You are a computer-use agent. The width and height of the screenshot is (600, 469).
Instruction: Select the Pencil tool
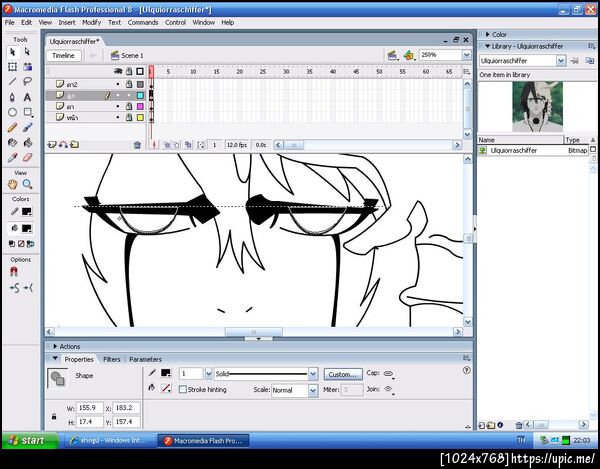pos(12,127)
